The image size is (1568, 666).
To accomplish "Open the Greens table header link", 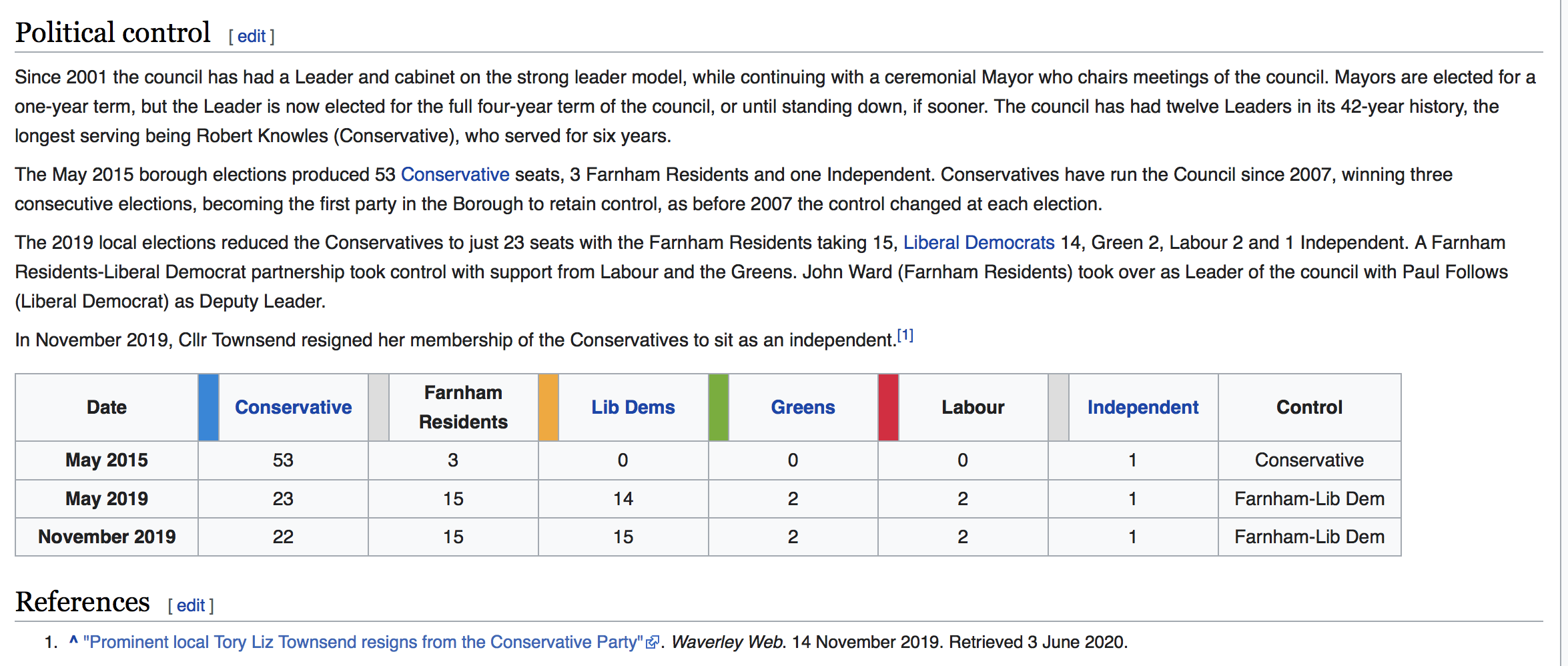I will pos(803,407).
